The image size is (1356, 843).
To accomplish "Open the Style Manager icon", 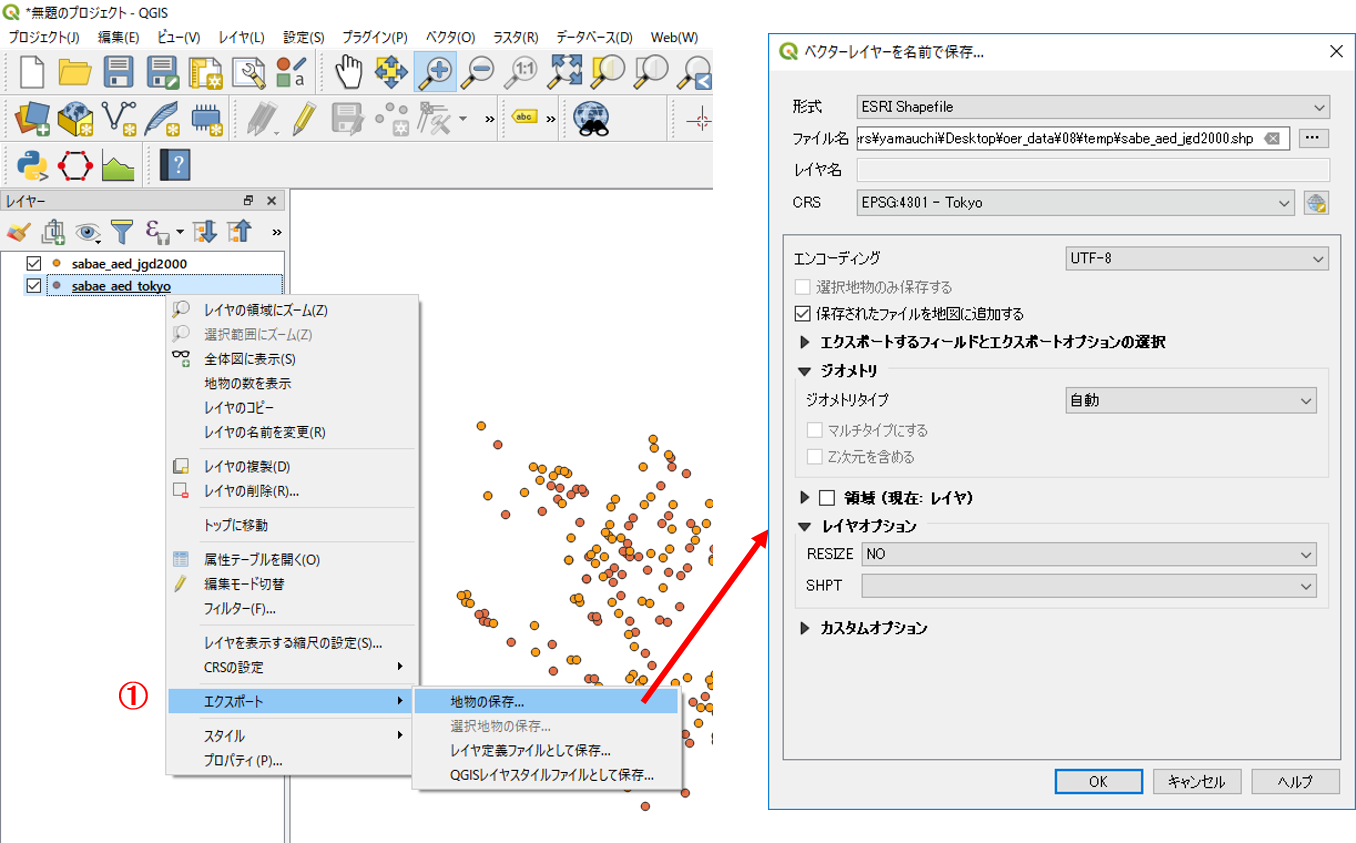I will (291, 72).
